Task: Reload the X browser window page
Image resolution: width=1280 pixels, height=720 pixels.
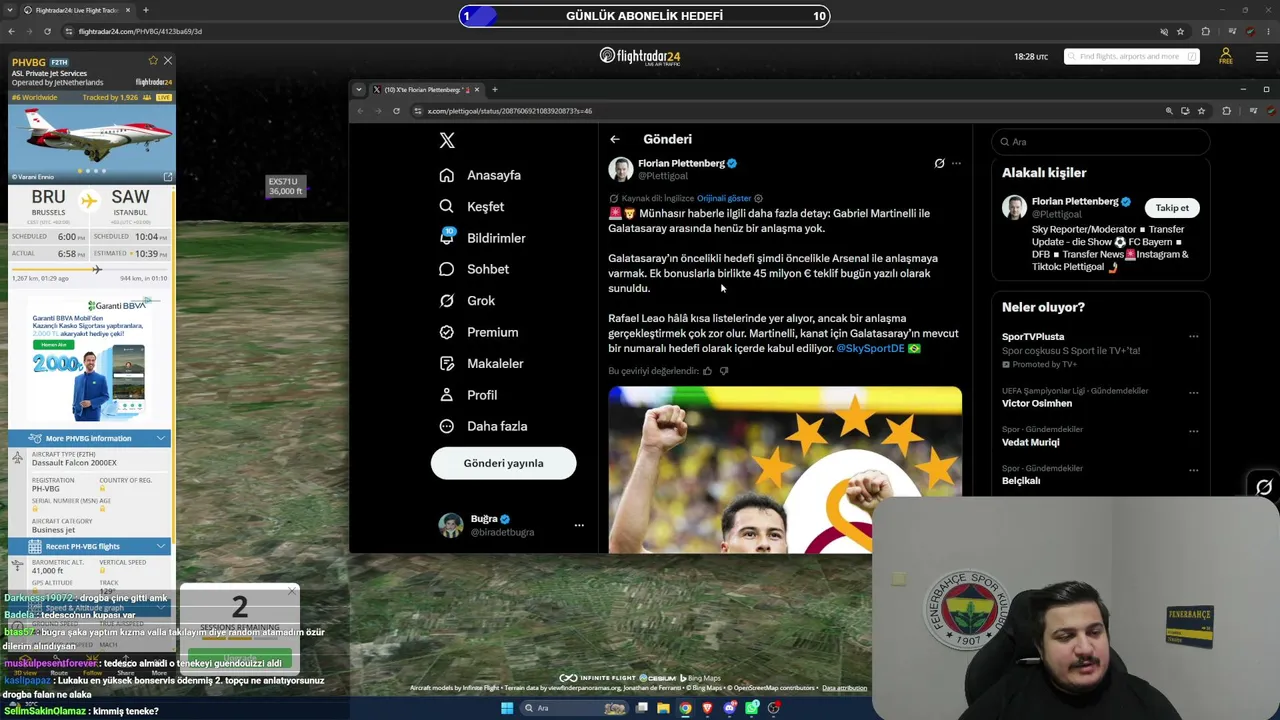Action: coord(396,111)
